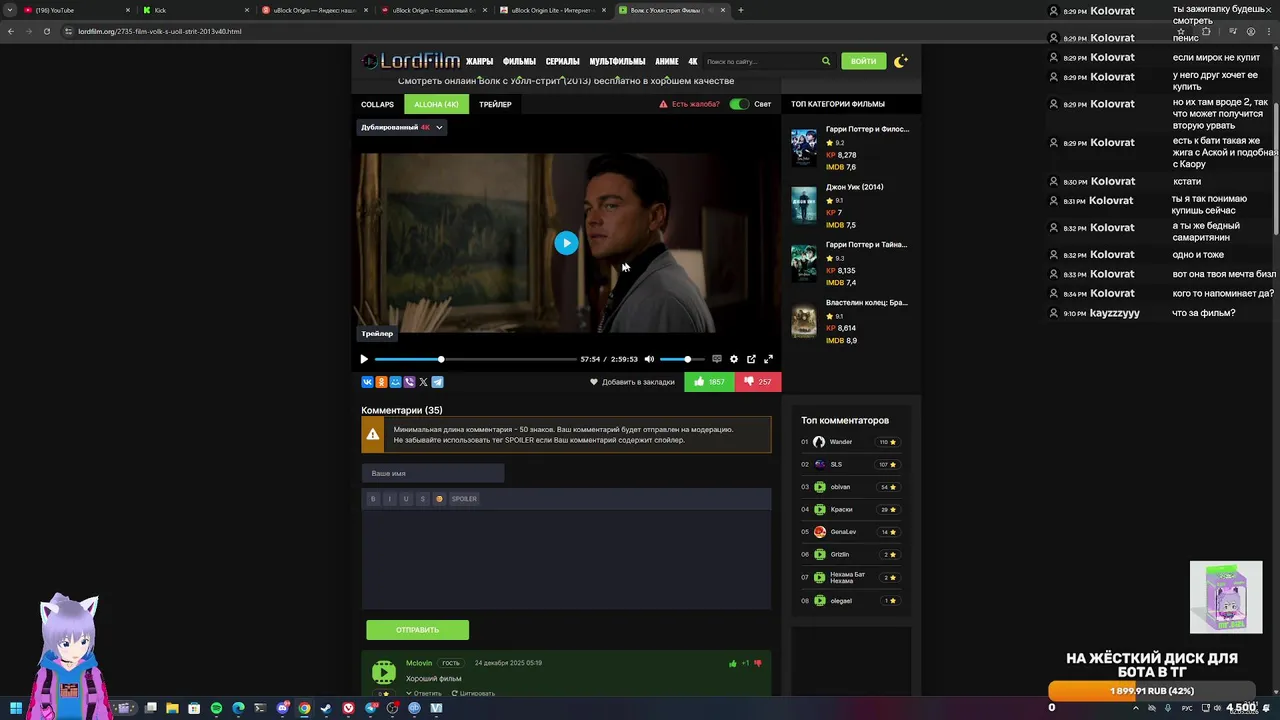
Task: Open Гарри Поттер и Филос... movie thumbnail
Action: (804, 147)
